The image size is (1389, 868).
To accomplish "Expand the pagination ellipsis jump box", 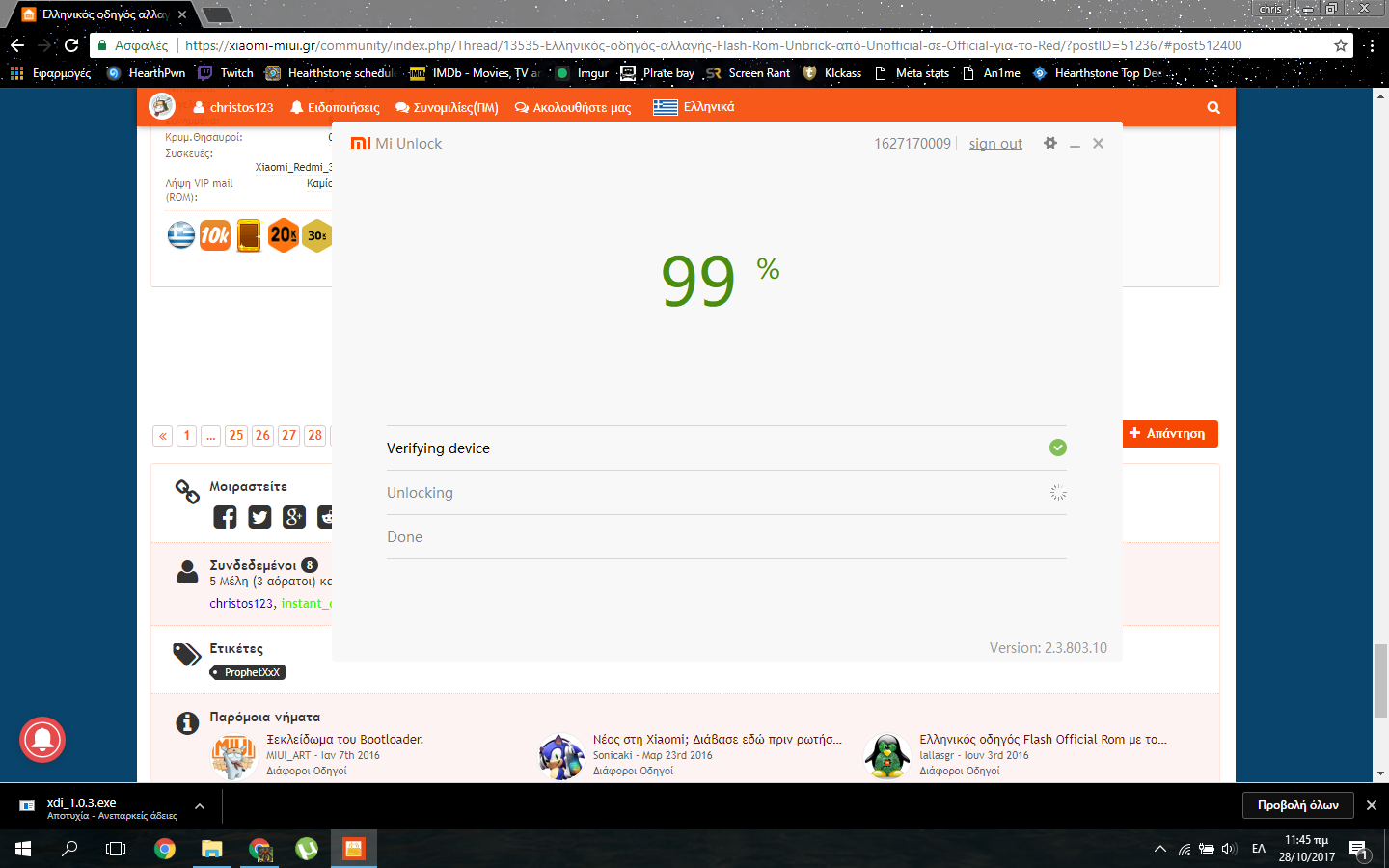I will (x=211, y=436).
